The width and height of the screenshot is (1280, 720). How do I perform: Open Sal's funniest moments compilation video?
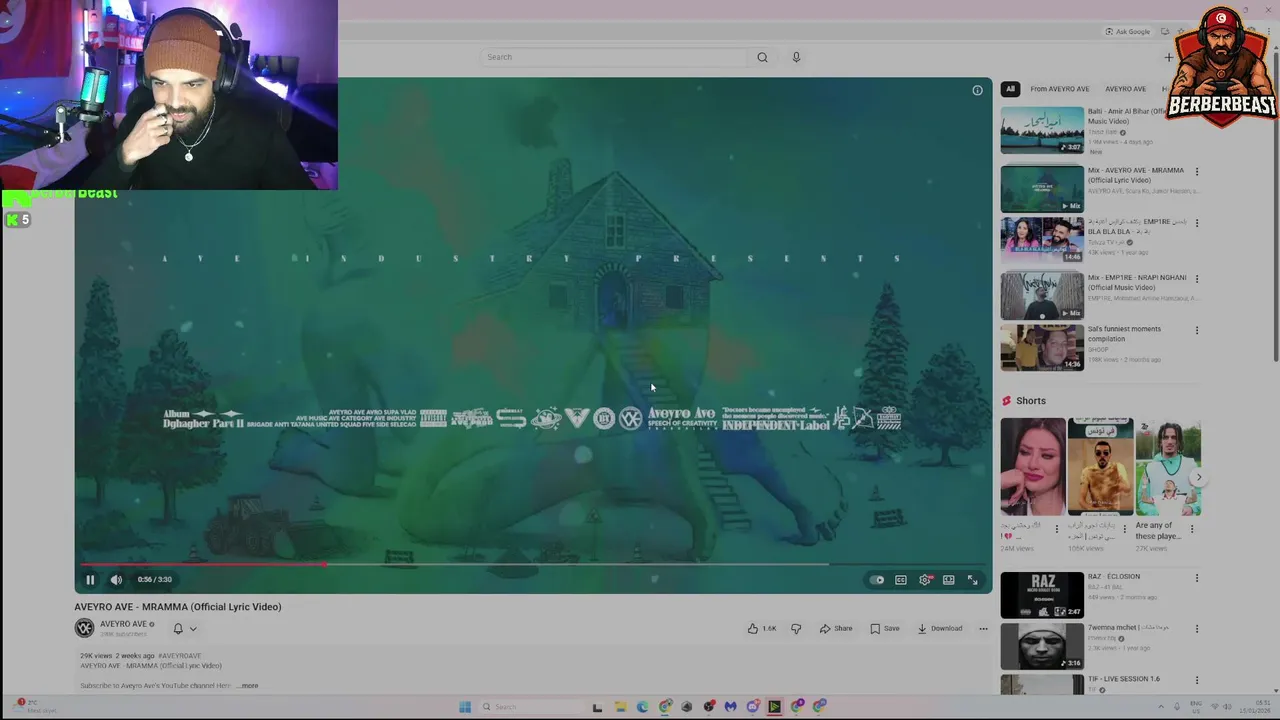[x=1042, y=347]
